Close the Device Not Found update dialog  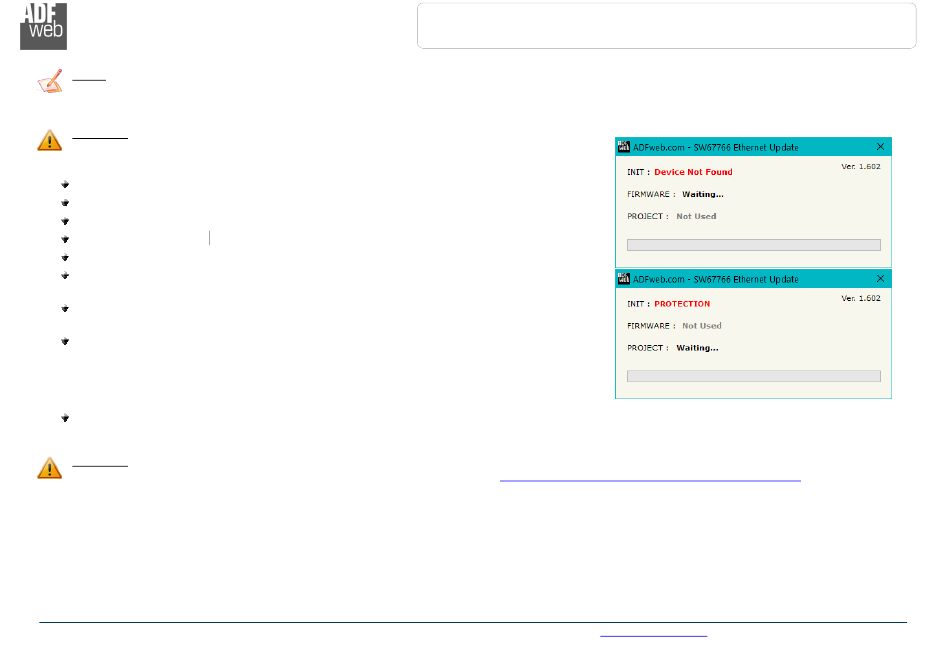click(880, 147)
